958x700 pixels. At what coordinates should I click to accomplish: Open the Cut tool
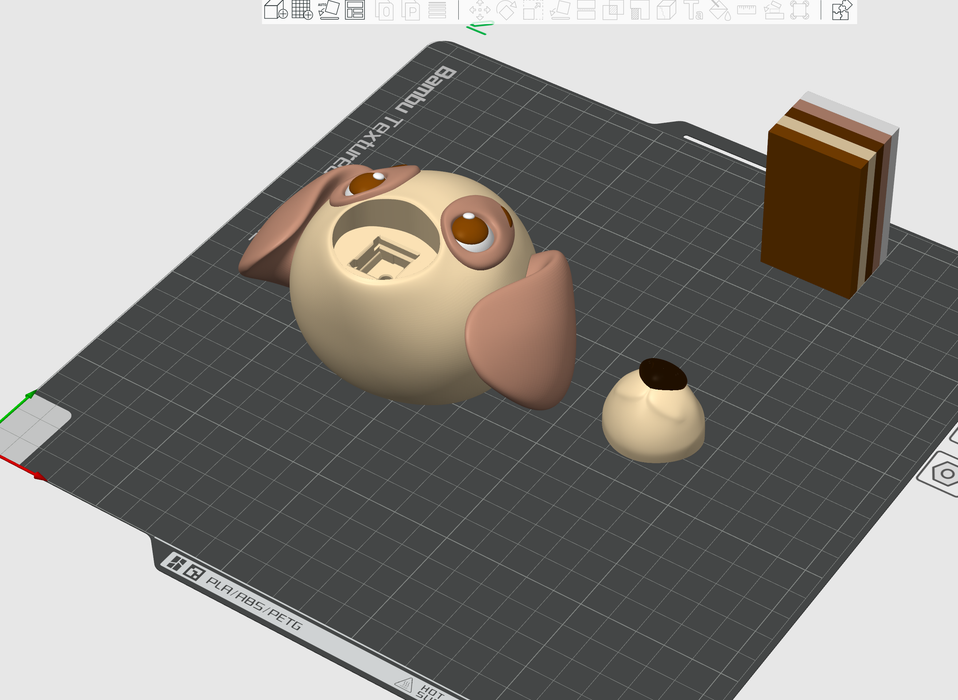[587, 11]
